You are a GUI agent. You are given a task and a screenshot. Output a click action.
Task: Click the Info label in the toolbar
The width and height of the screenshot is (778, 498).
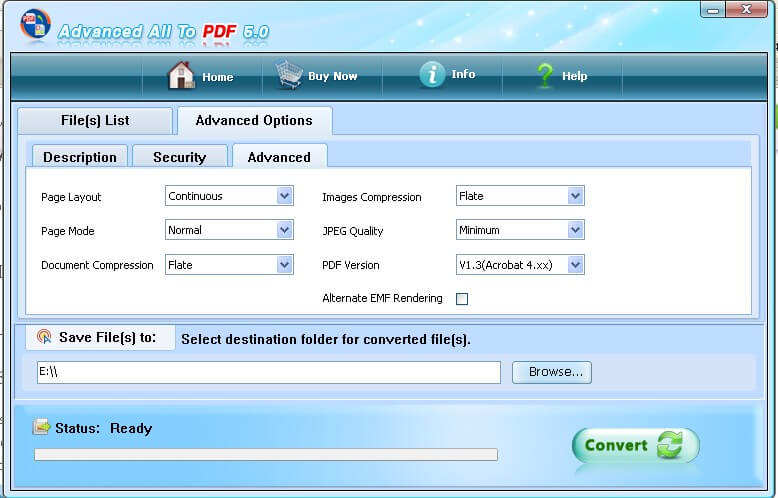(463, 74)
